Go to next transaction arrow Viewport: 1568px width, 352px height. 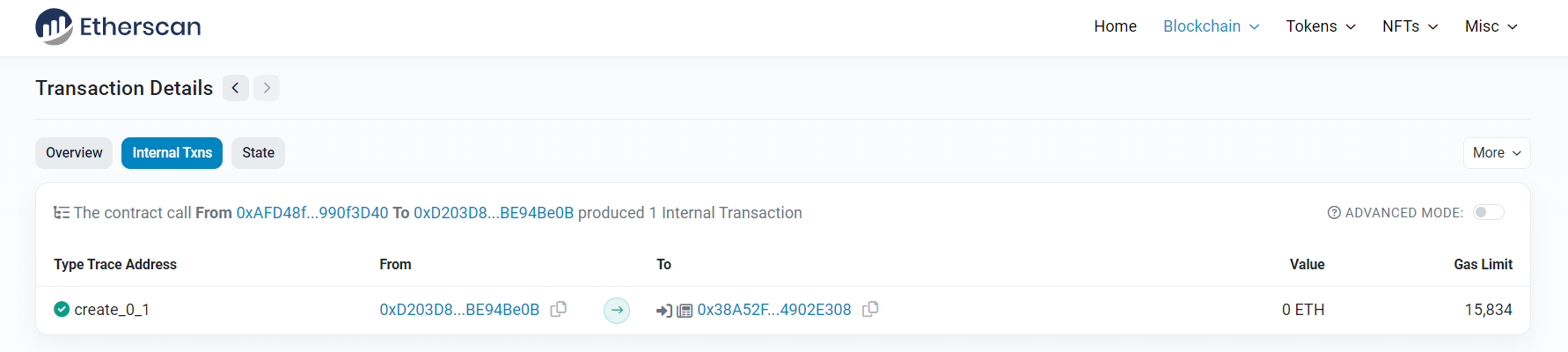(267, 88)
